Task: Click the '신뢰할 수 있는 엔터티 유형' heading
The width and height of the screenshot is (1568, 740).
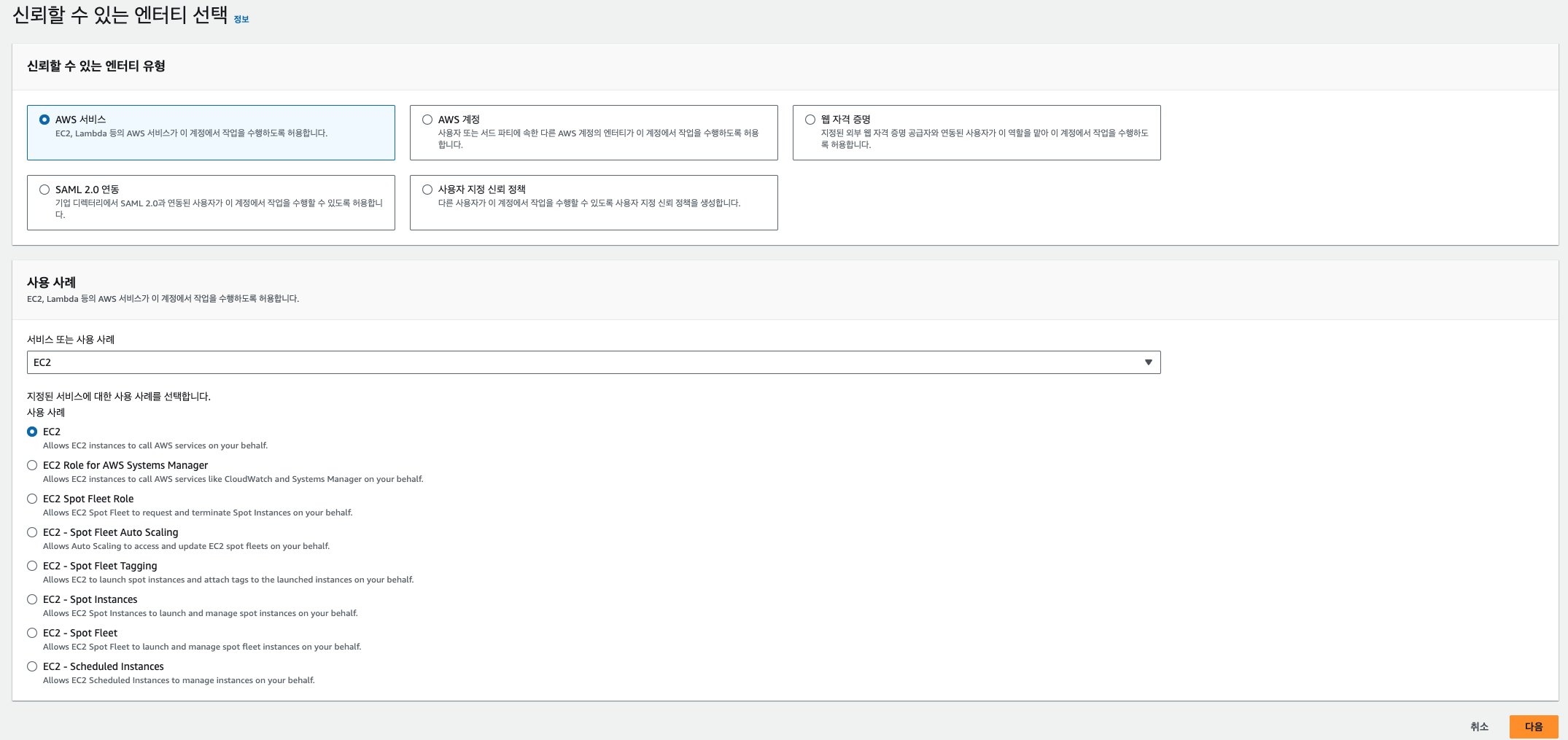Action: [96, 66]
